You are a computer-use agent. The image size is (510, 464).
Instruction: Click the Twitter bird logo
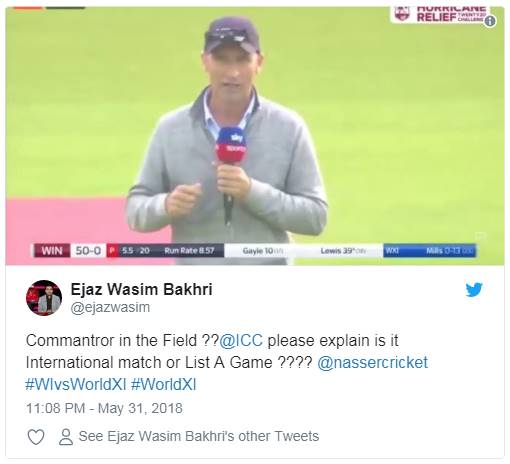point(474,290)
